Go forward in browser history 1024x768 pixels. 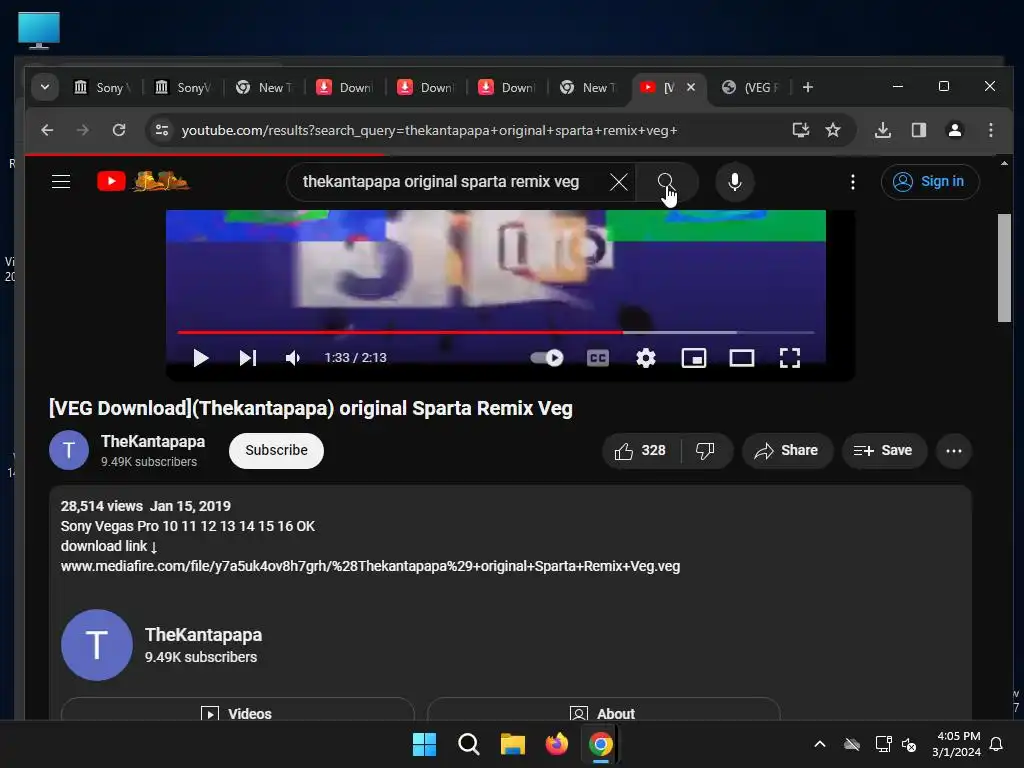[x=82, y=130]
